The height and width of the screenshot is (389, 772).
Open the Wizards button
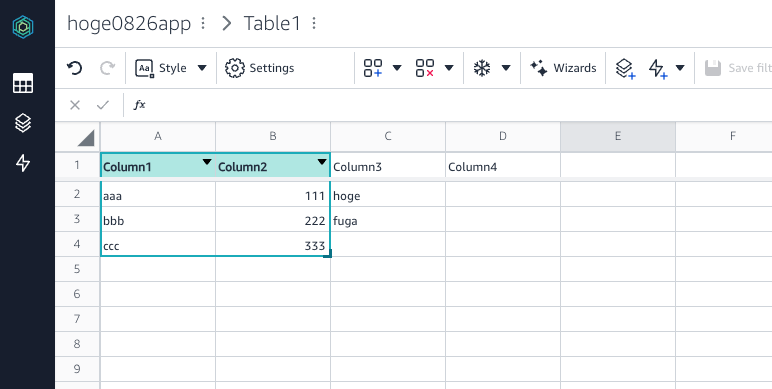pos(563,68)
